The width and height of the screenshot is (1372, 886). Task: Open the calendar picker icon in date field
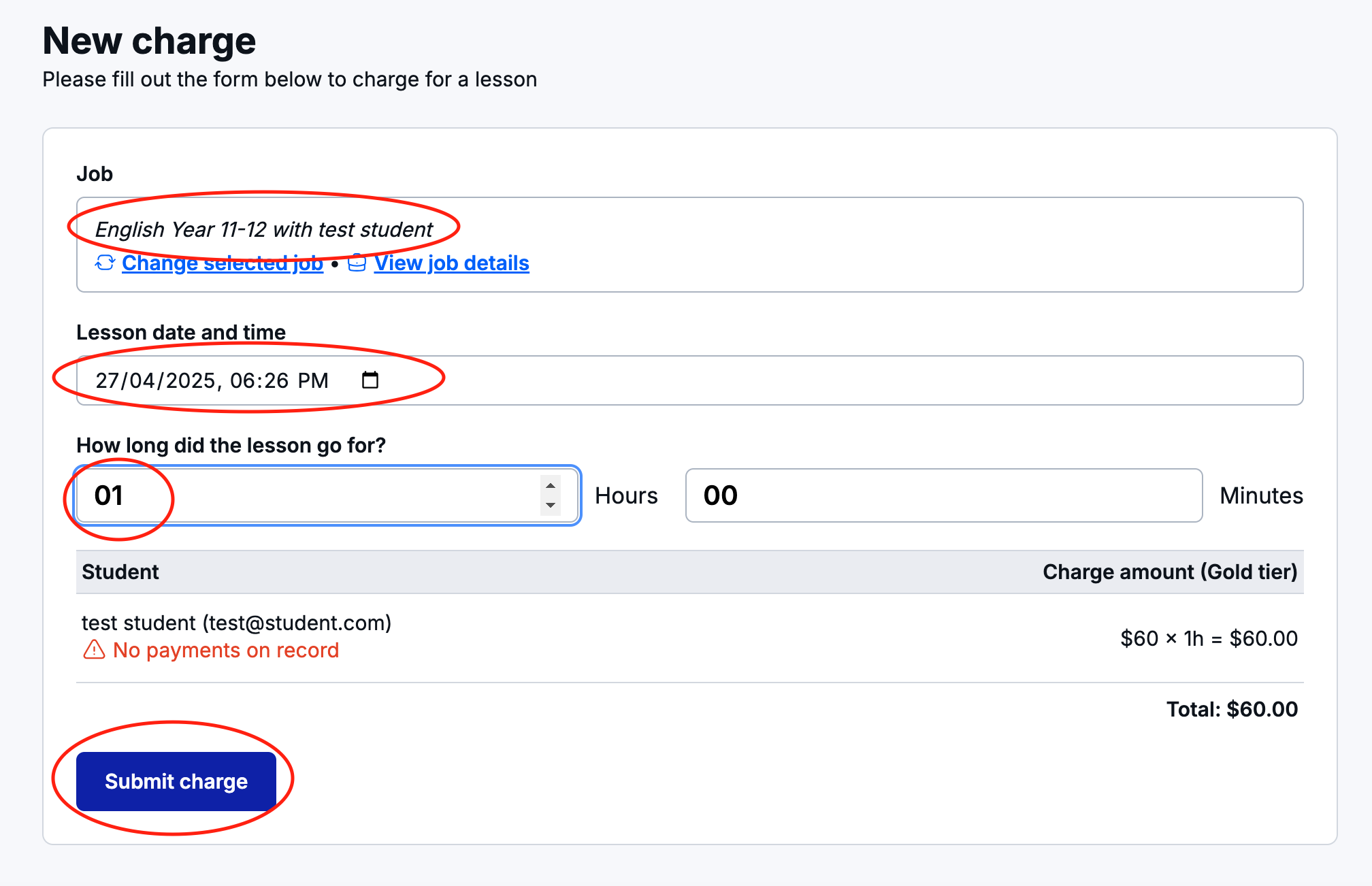[370, 380]
